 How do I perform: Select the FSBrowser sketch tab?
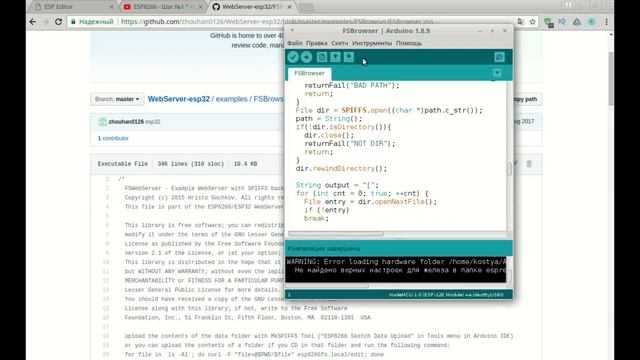[x=309, y=73]
